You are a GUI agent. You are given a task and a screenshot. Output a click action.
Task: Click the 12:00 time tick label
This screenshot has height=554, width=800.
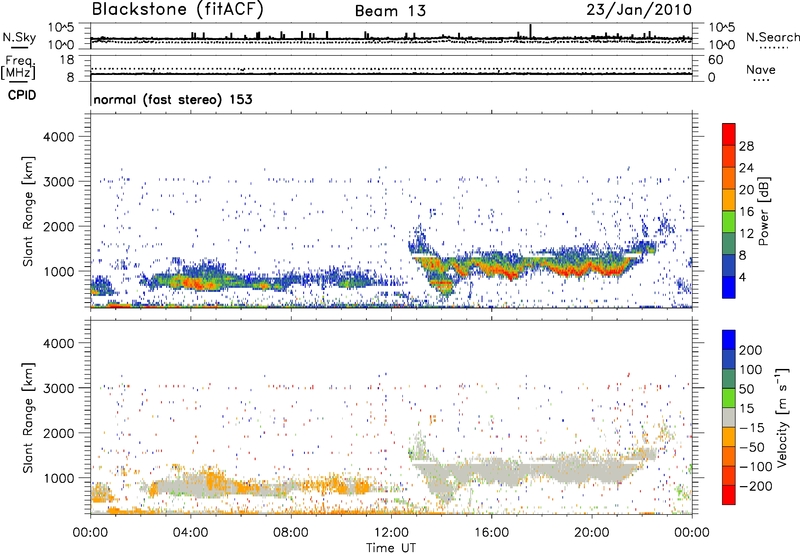(391, 533)
